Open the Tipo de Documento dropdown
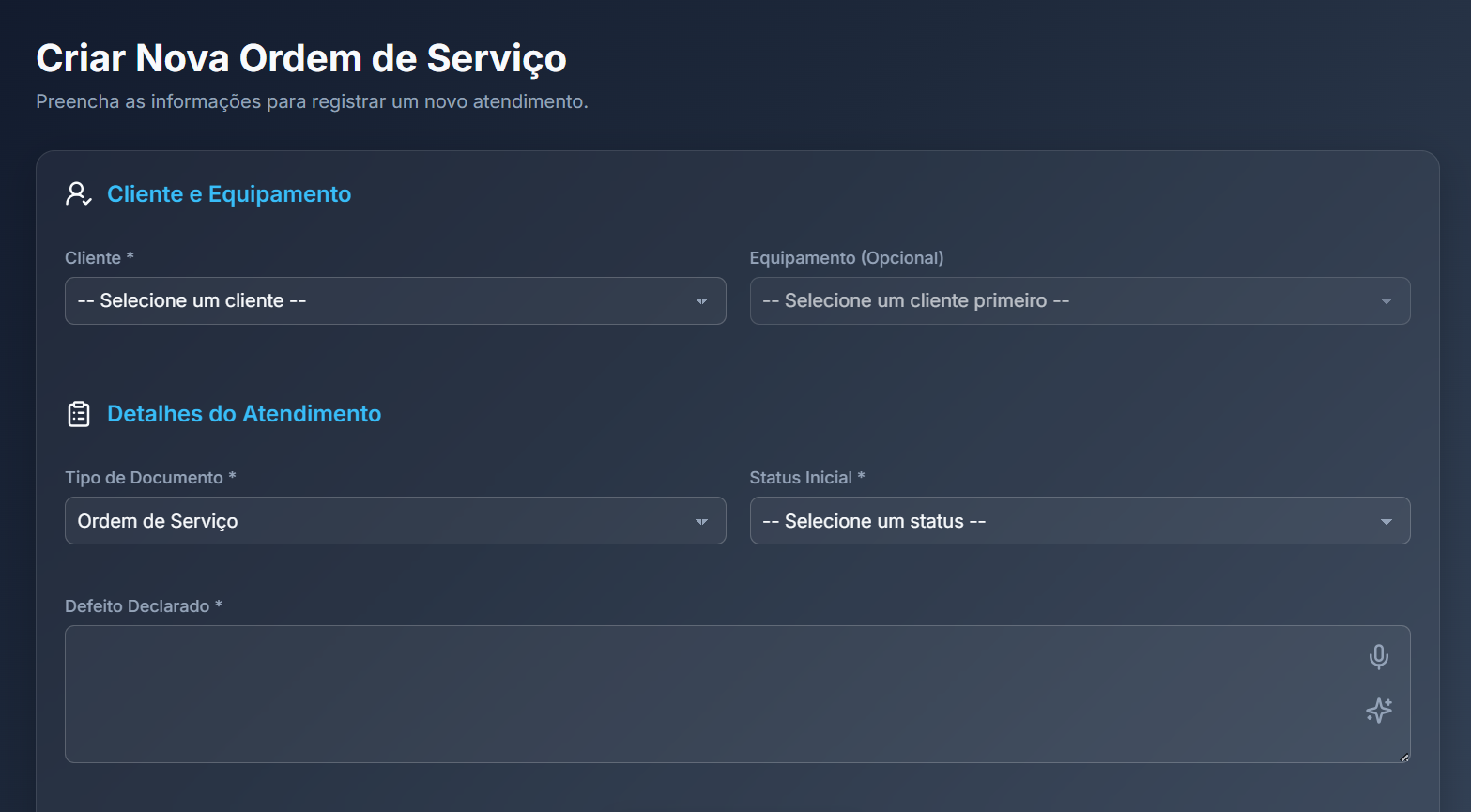The height and width of the screenshot is (812, 1471). [x=395, y=521]
